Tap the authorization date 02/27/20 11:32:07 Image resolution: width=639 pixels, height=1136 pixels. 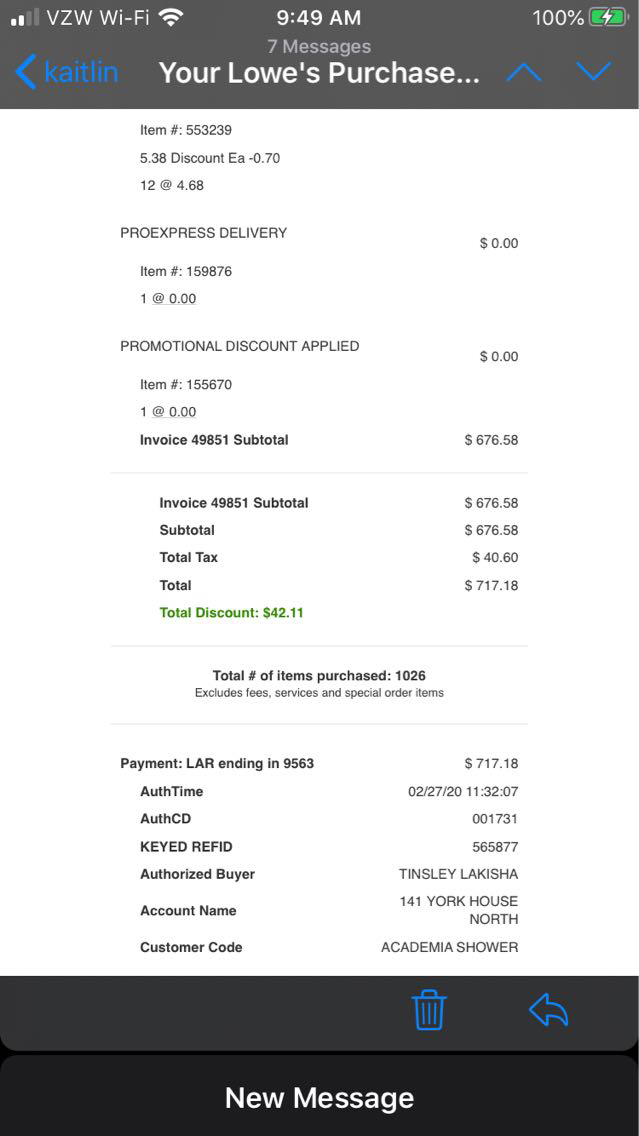[x=463, y=791]
